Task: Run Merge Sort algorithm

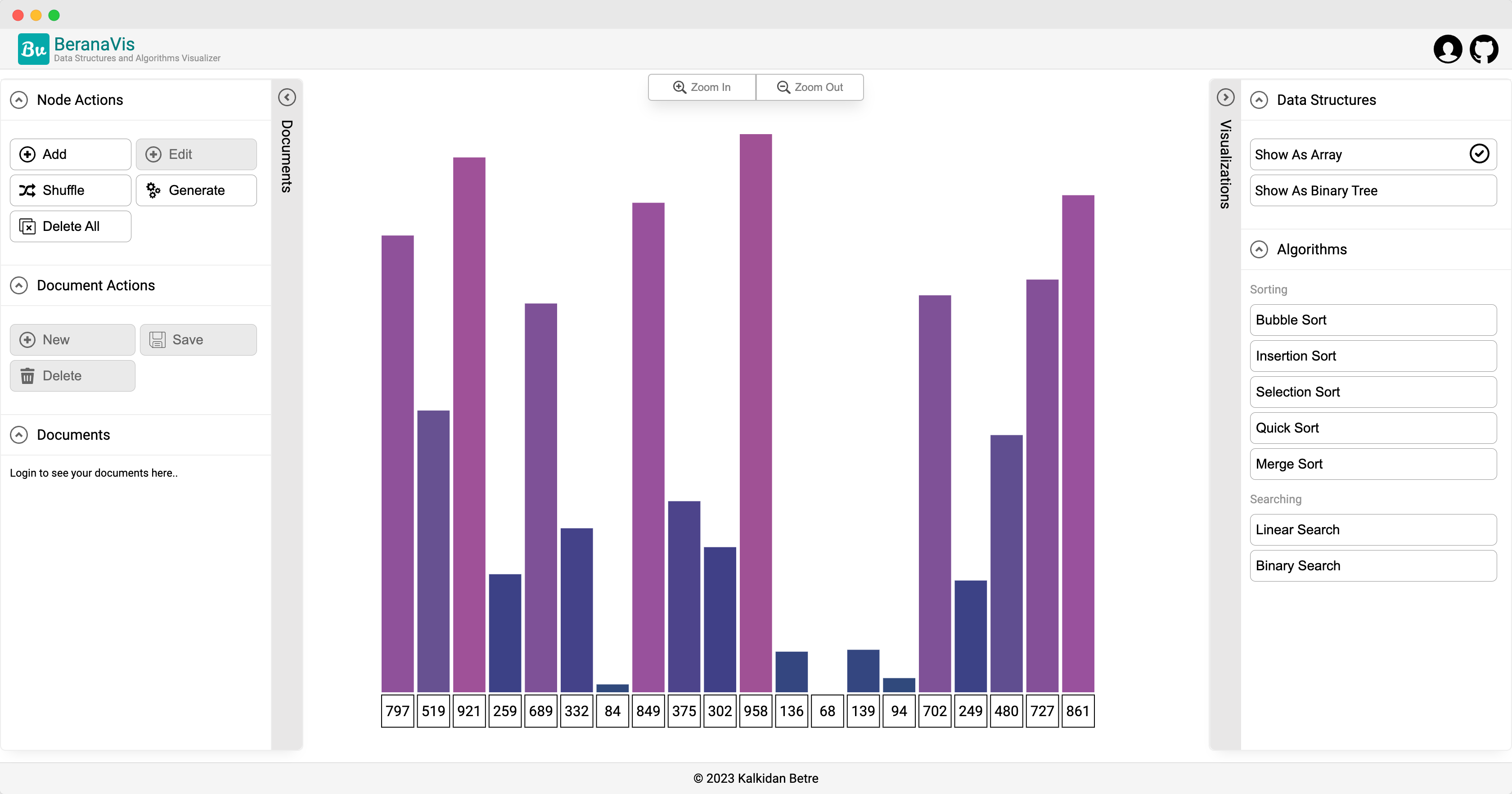Action: [x=1373, y=464]
